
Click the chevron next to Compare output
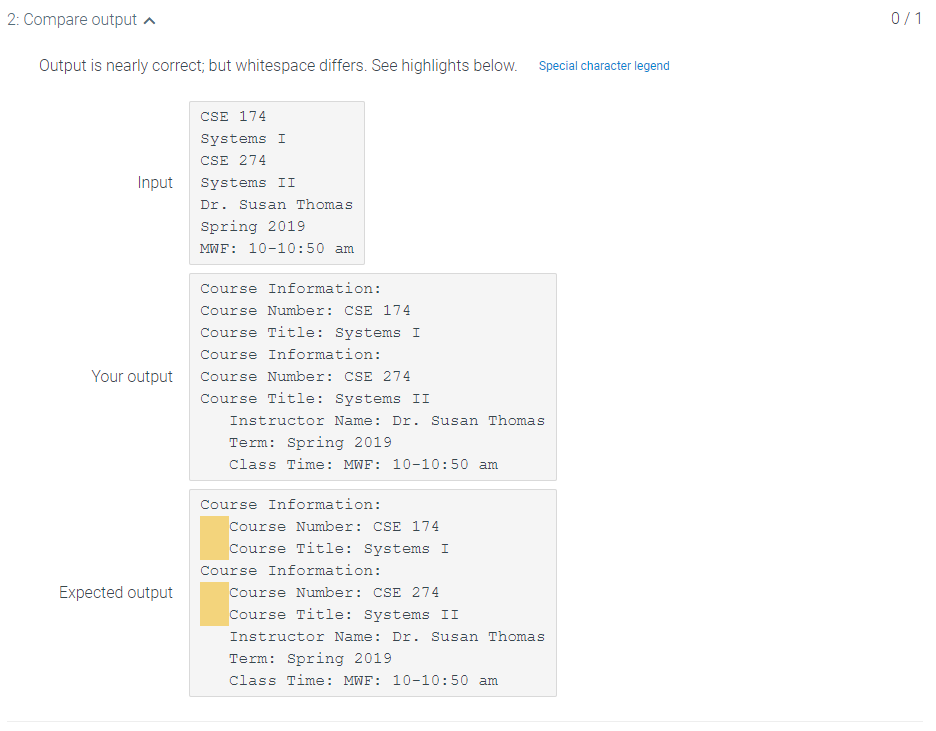[x=149, y=18]
